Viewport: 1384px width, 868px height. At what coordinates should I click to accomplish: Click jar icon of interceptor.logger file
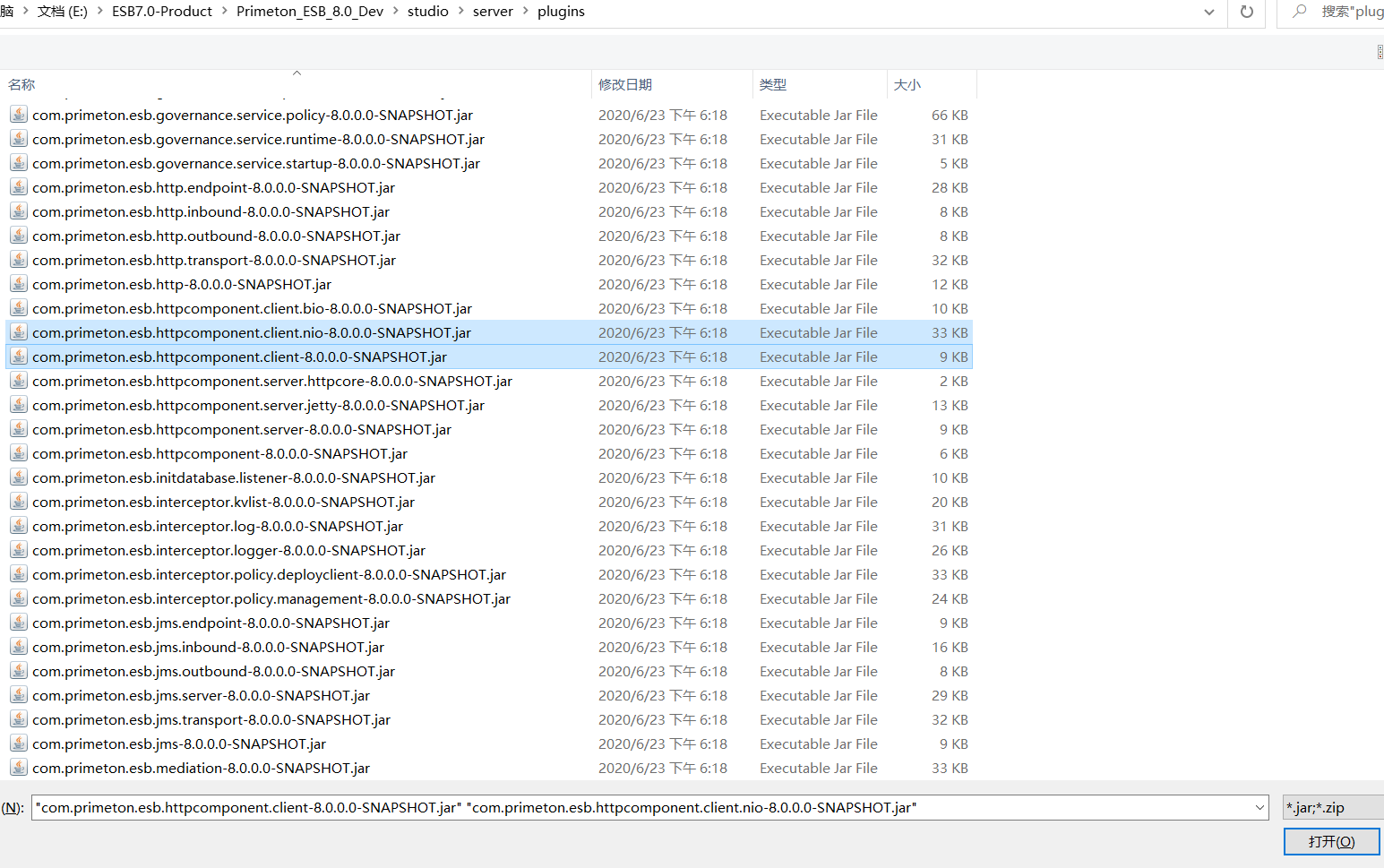19,550
